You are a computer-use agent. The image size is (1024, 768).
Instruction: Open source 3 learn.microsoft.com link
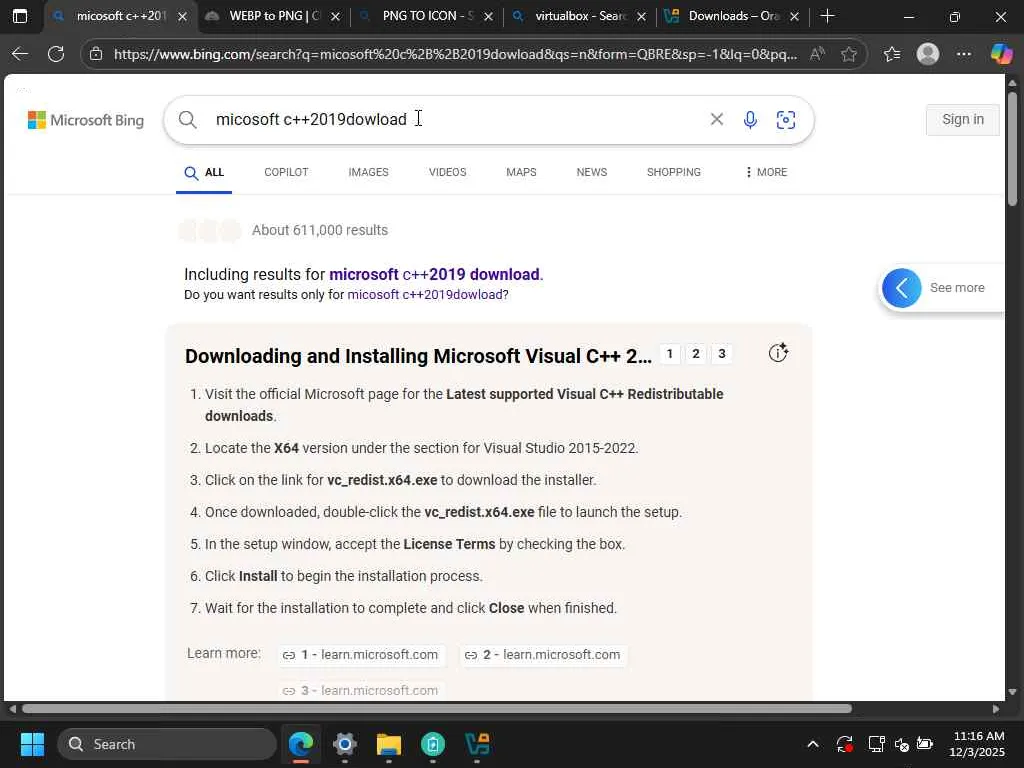tap(362, 690)
